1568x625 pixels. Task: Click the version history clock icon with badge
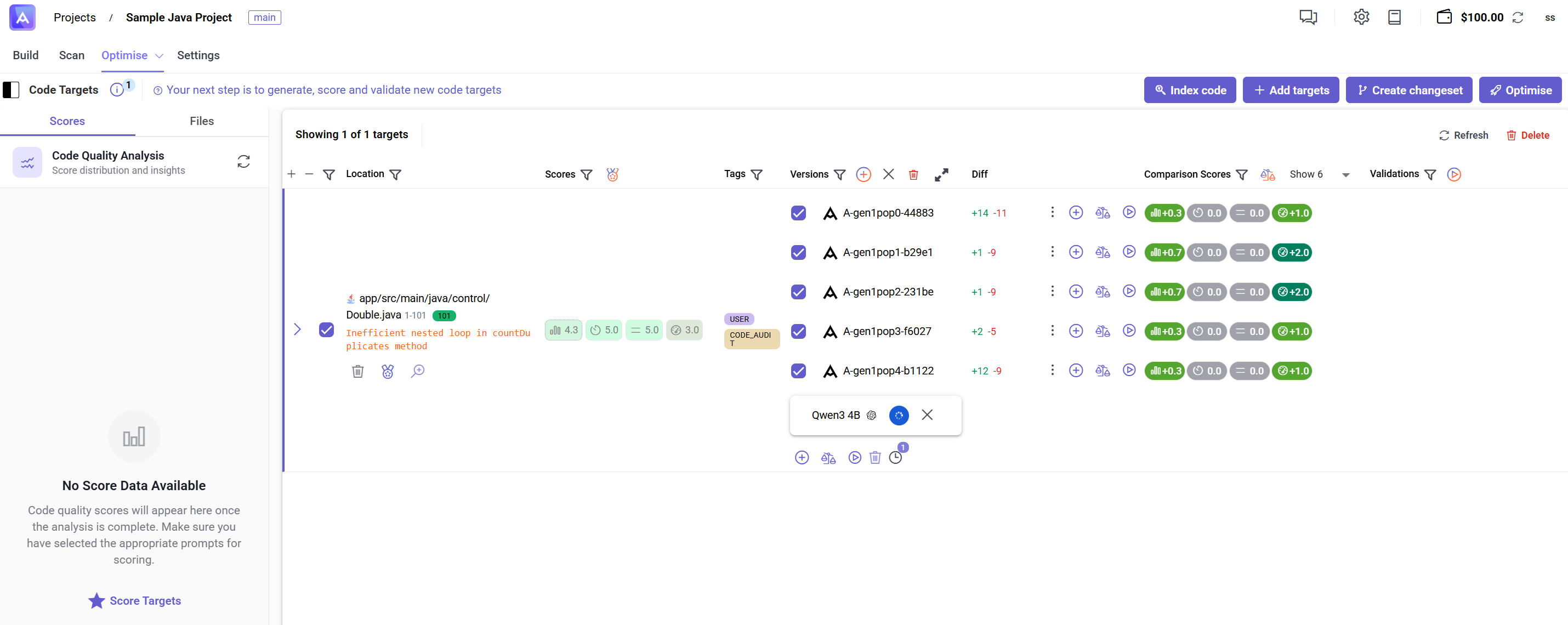(x=895, y=457)
